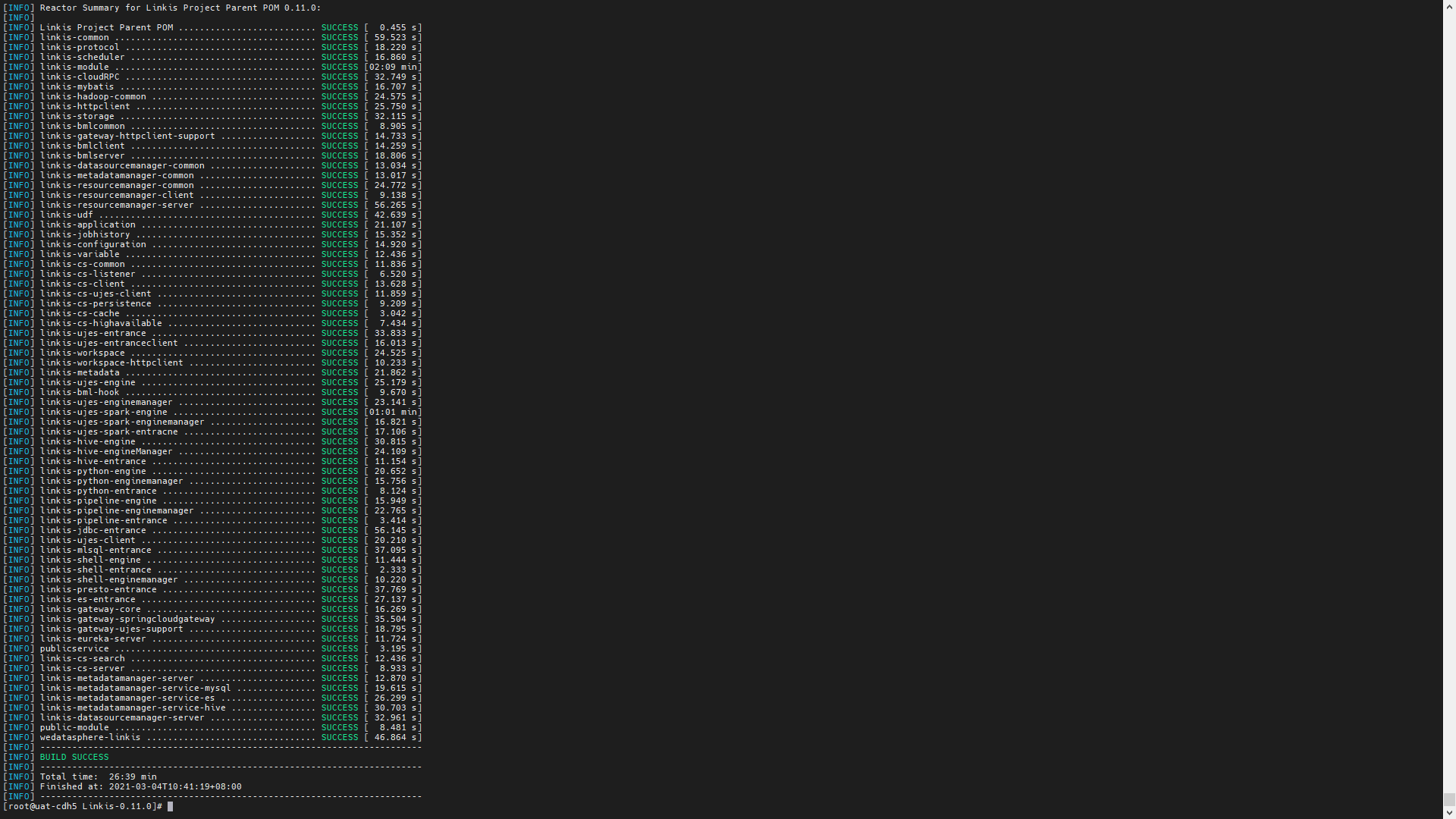Click the '02:09 min' build time

click(x=393, y=67)
